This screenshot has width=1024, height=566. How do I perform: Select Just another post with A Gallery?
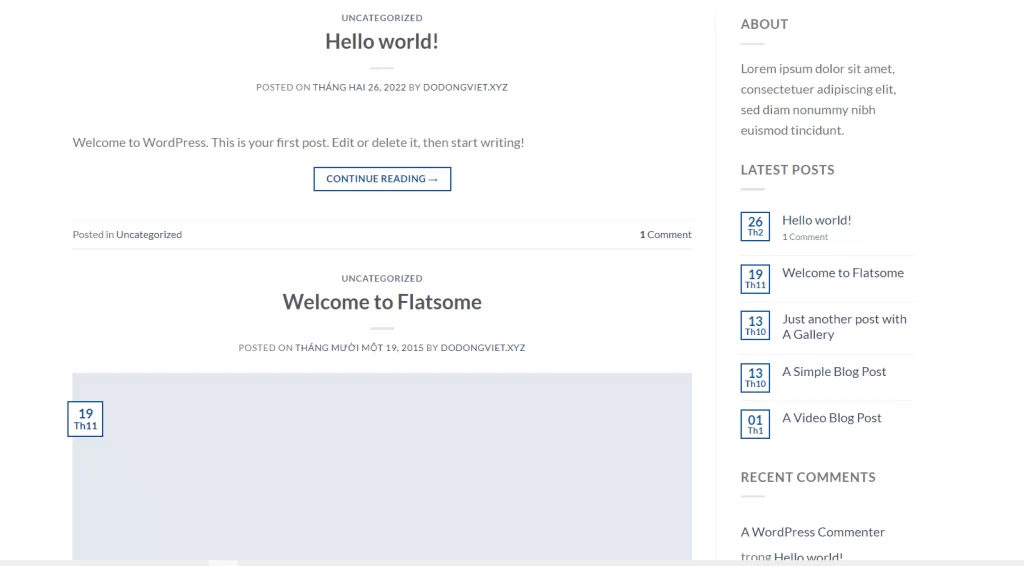[x=843, y=327]
